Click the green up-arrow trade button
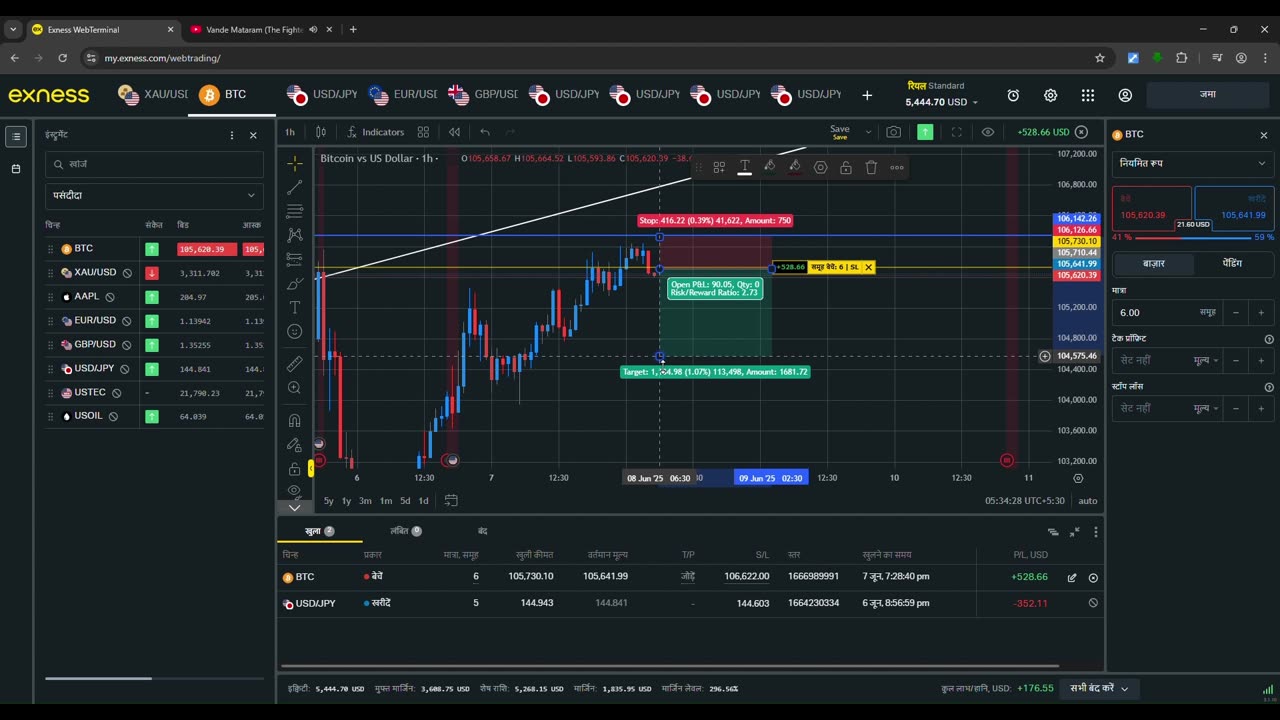Viewport: 1280px width, 720px height. click(x=925, y=132)
